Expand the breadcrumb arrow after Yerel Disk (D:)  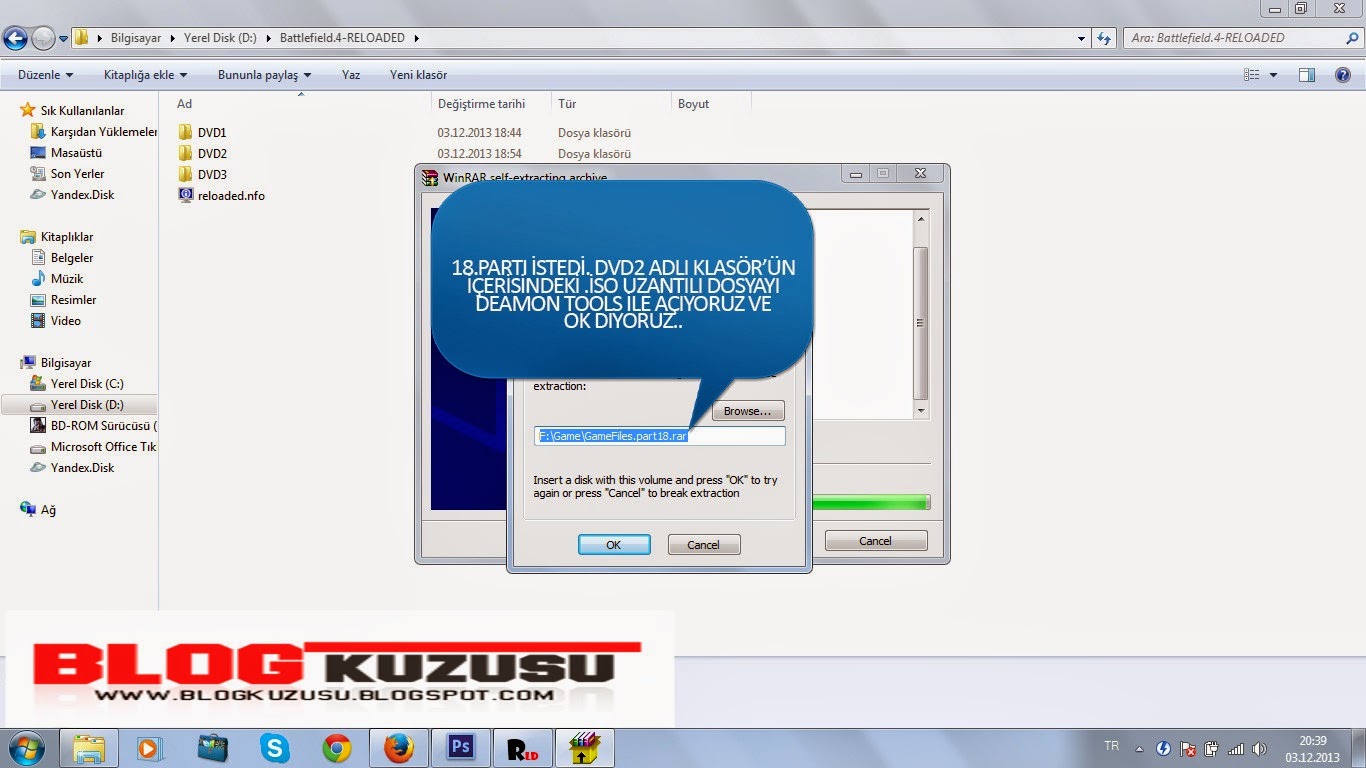[269, 38]
